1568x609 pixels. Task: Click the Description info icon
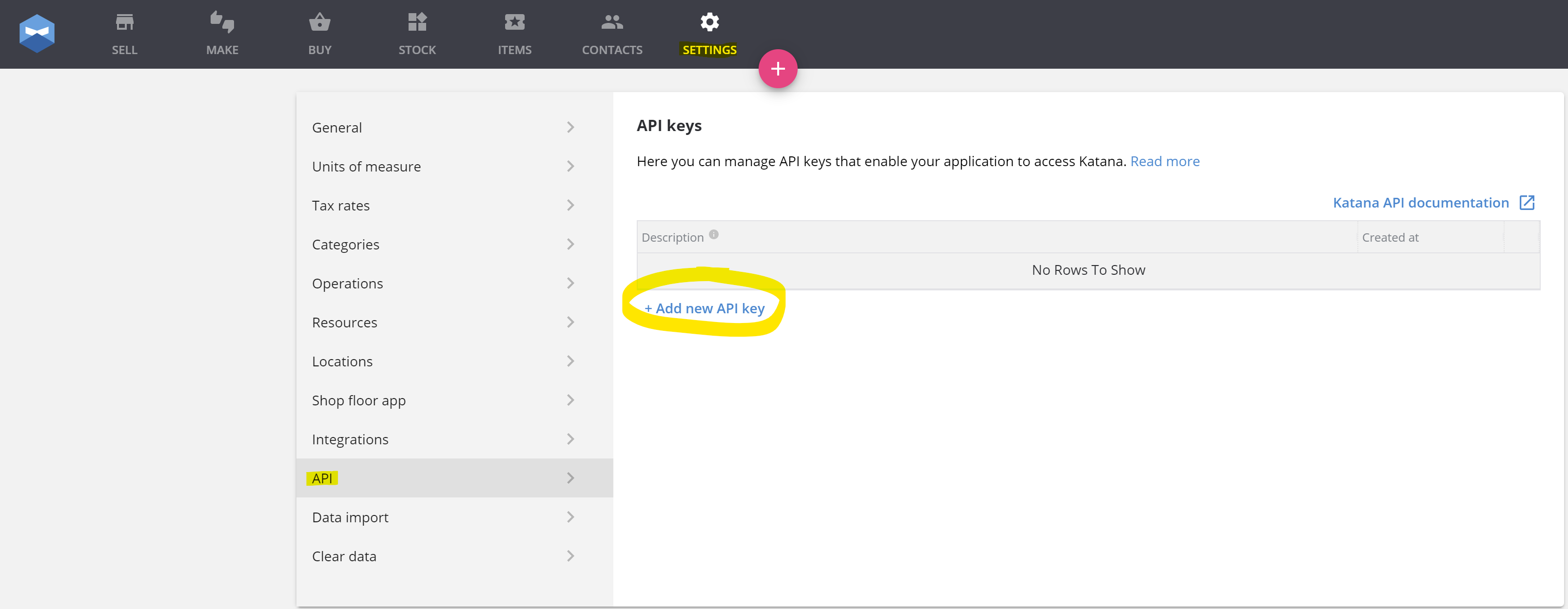(x=714, y=234)
